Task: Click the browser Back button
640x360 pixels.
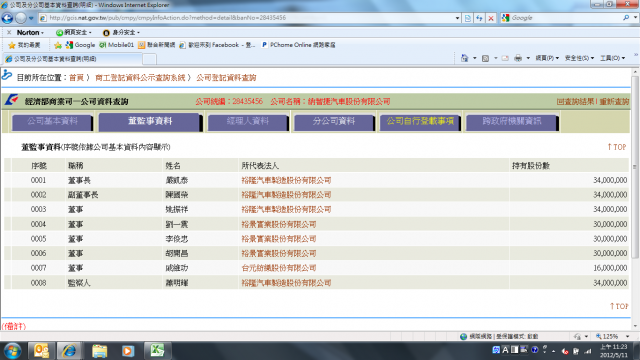Action: point(7,18)
